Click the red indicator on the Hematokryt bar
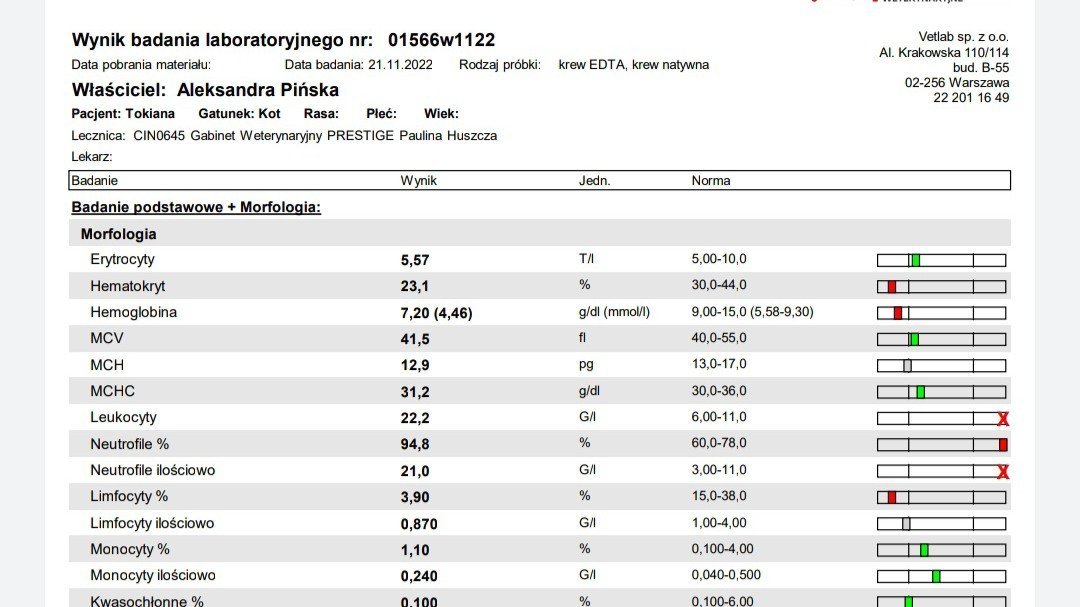The width and height of the screenshot is (1080, 607). pyautogui.click(x=892, y=287)
